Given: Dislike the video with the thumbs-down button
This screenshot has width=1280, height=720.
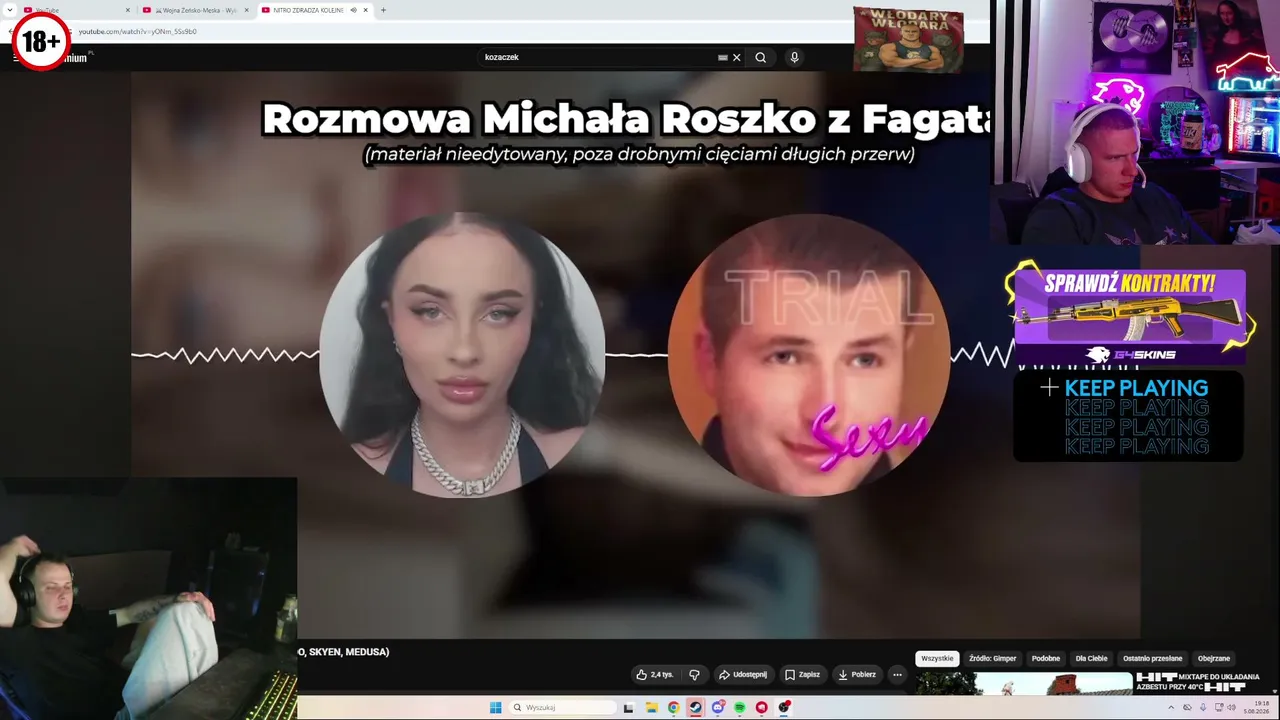Looking at the screenshot, I should click(x=694, y=674).
